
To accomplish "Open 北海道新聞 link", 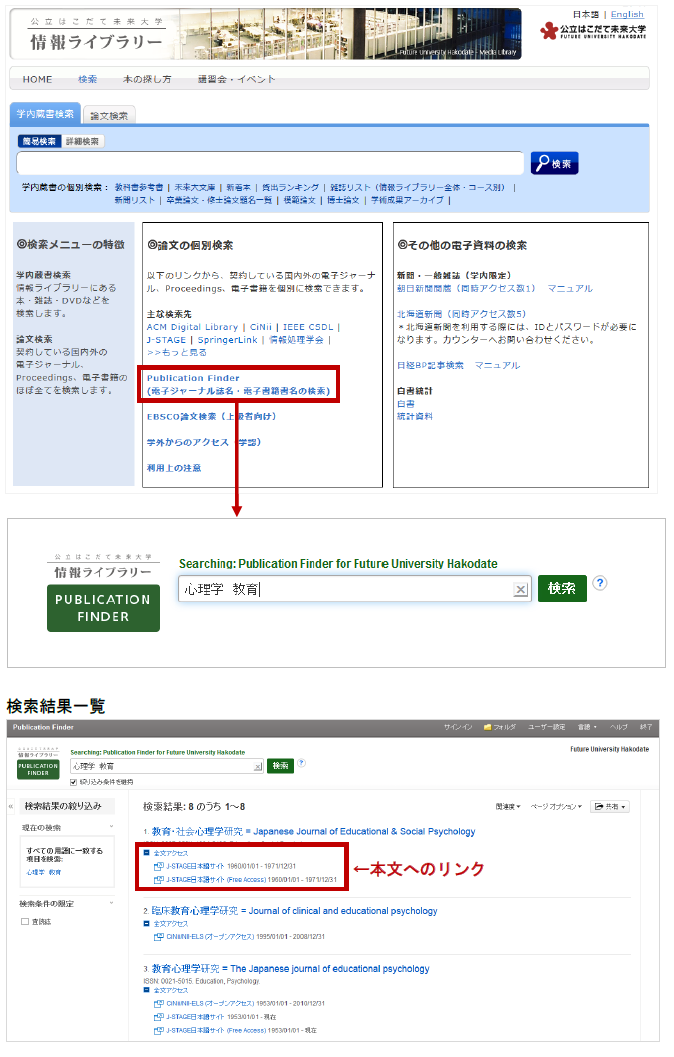I will tap(462, 314).
